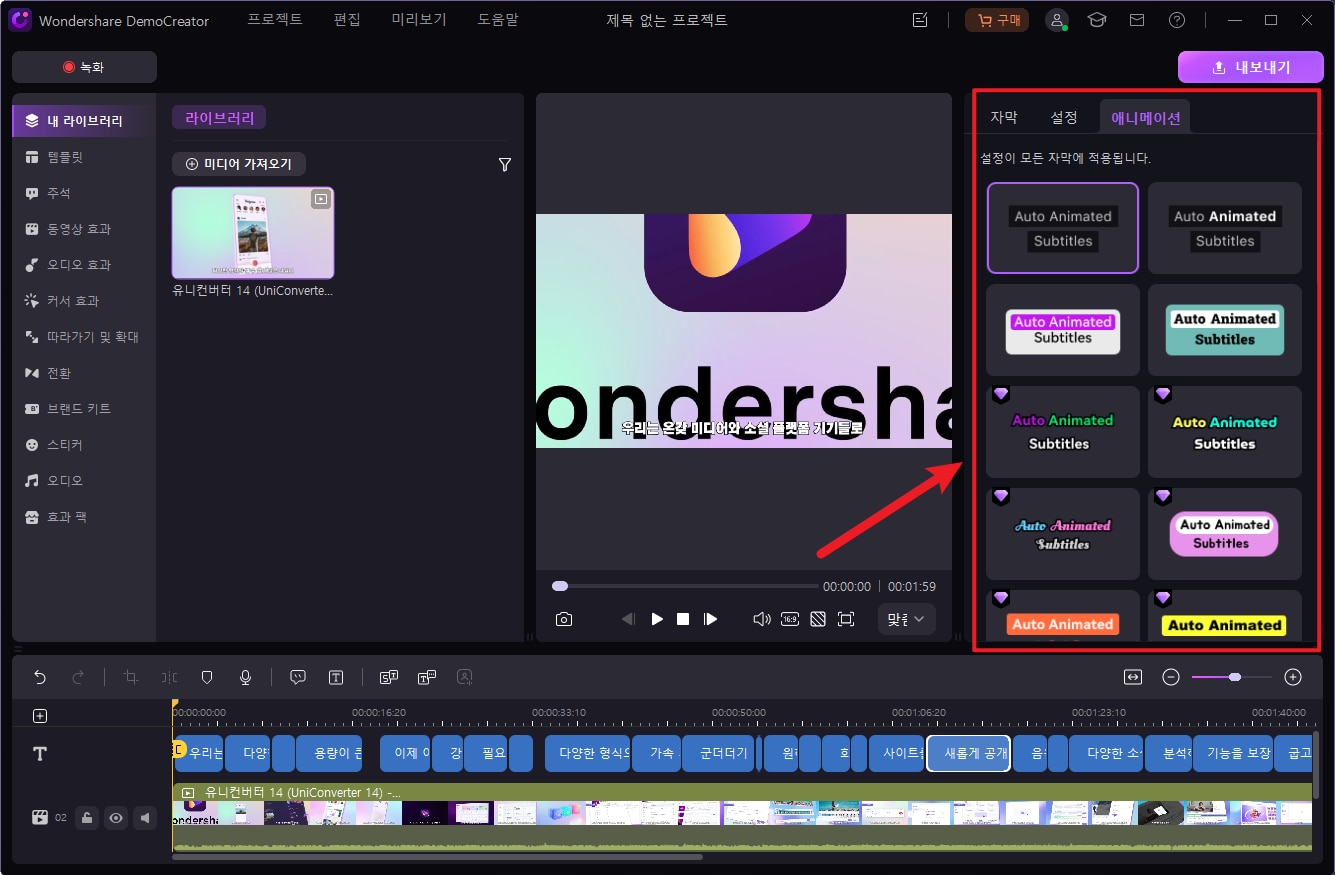
Task: Open the help question mark icon
Action: coord(1177,20)
